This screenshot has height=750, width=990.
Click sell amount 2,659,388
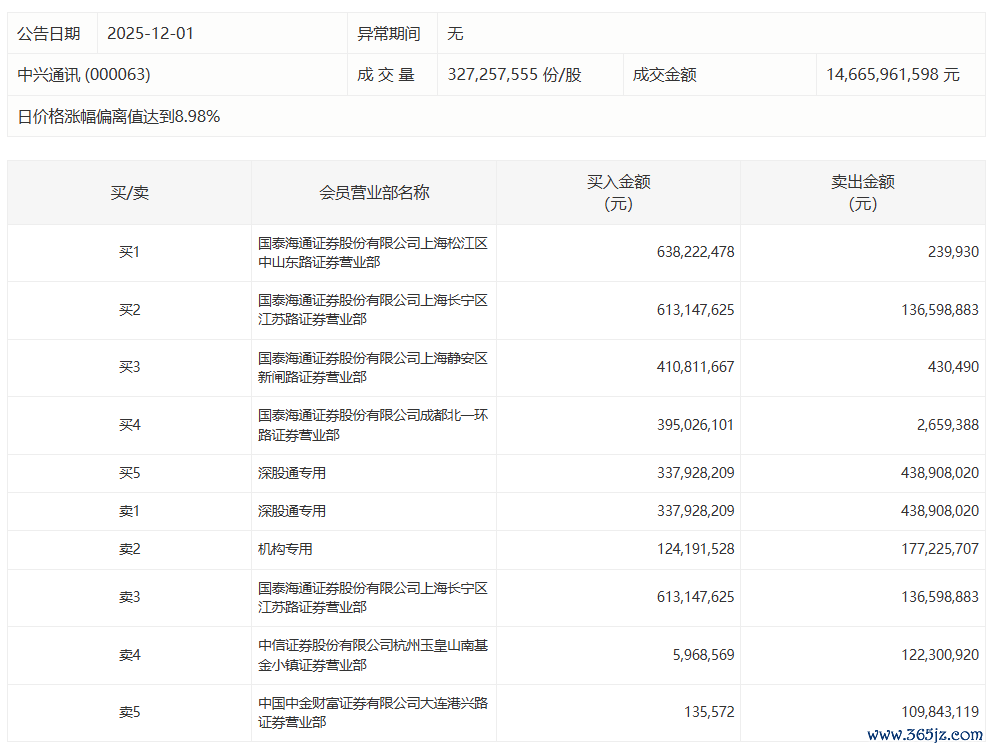pyautogui.click(x=948, y=425)
